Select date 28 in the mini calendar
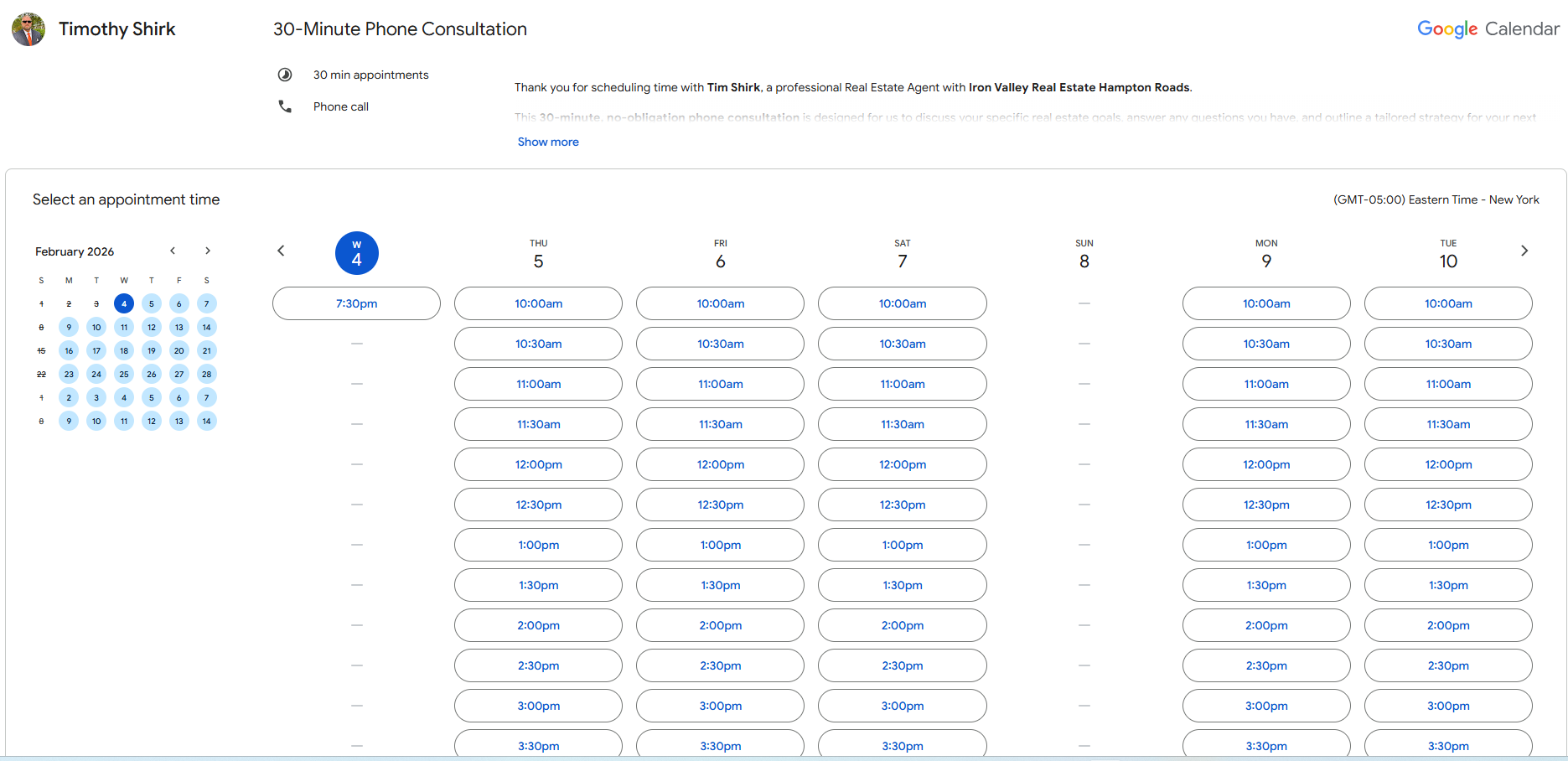 pyautogui.click(x=206, y=374)
